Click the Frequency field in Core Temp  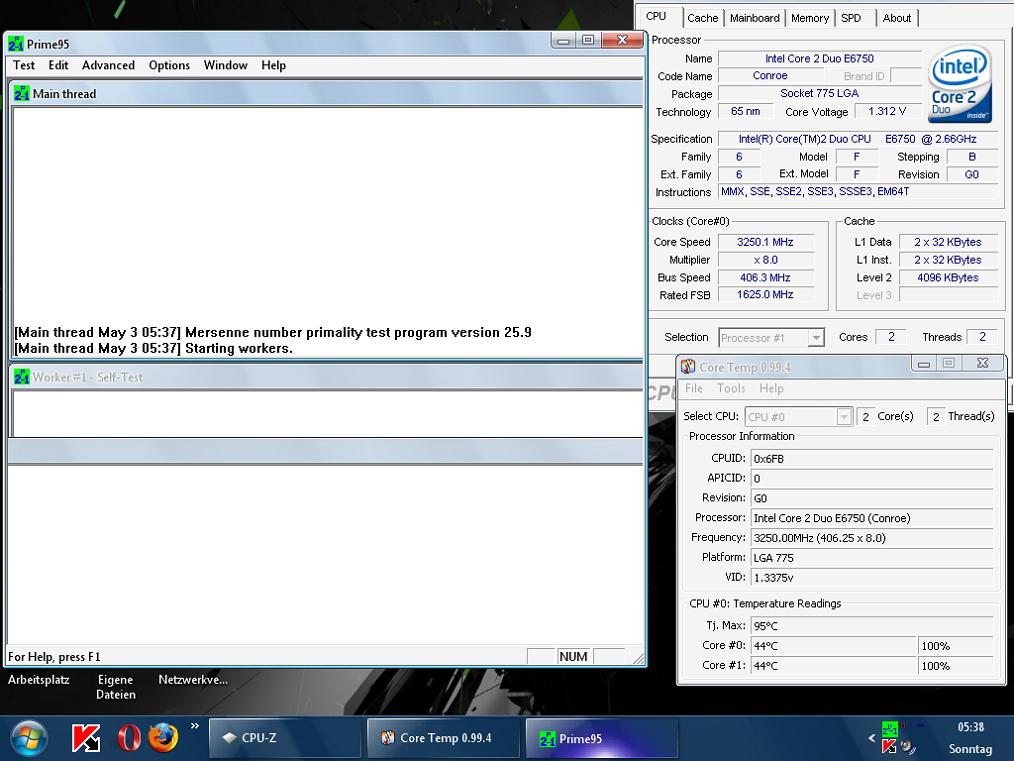[872, 538]
